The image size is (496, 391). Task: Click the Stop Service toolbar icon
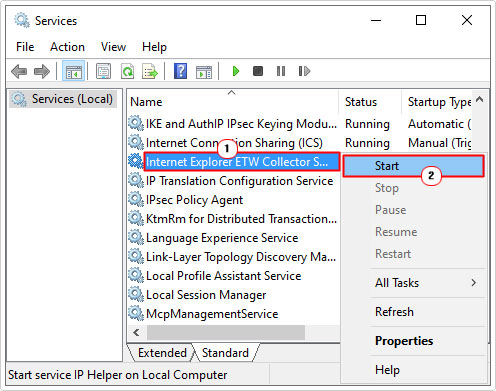click(258, 71)
